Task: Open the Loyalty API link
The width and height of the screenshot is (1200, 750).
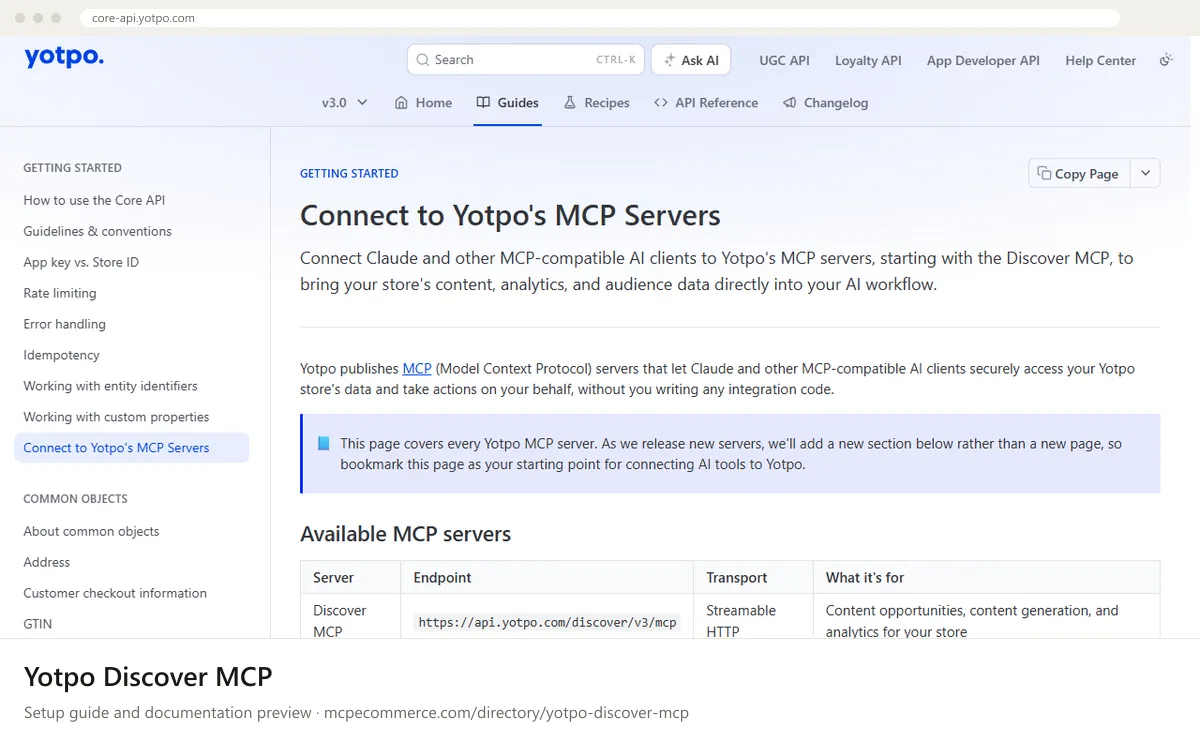Action: pyautogui.click(x=868, y=60)
